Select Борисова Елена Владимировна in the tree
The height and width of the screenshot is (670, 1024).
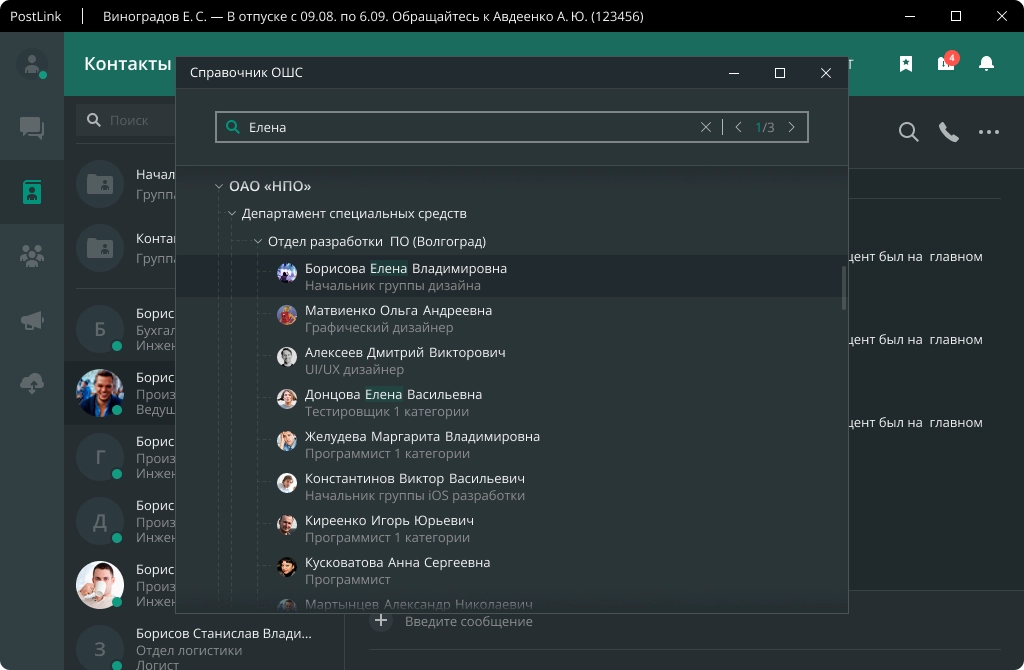coord(510,276)
